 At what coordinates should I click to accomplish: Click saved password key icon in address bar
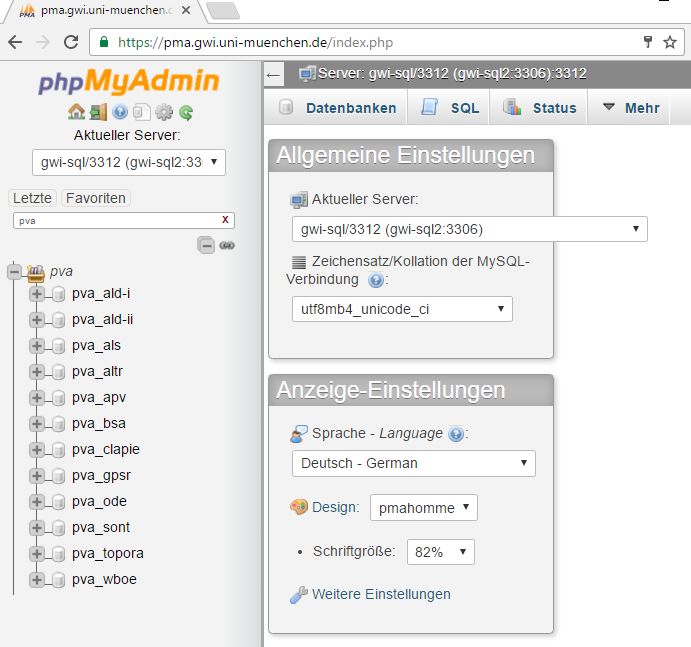point(648,42)
